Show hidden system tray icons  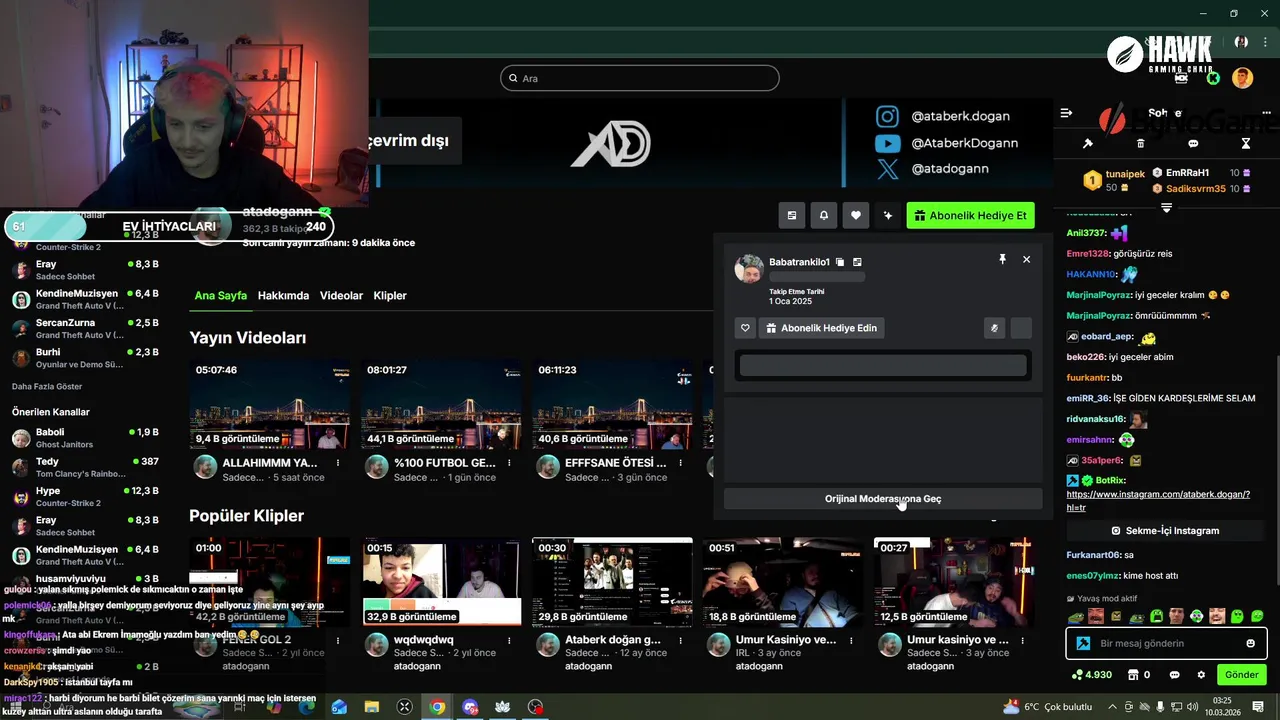1112,707
